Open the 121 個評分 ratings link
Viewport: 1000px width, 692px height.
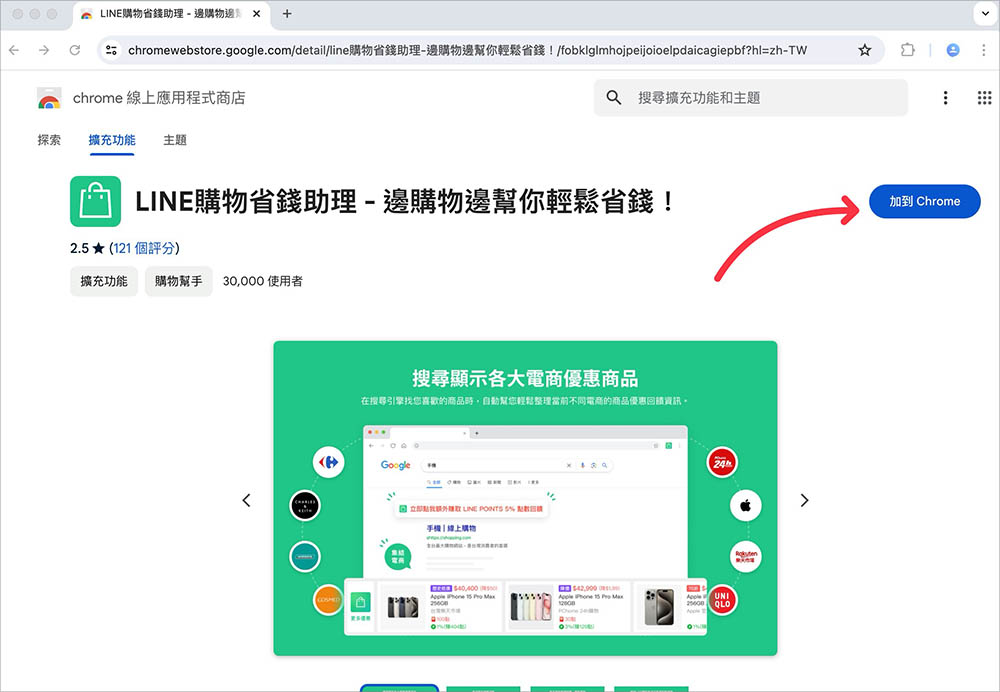tap(144, 248)
